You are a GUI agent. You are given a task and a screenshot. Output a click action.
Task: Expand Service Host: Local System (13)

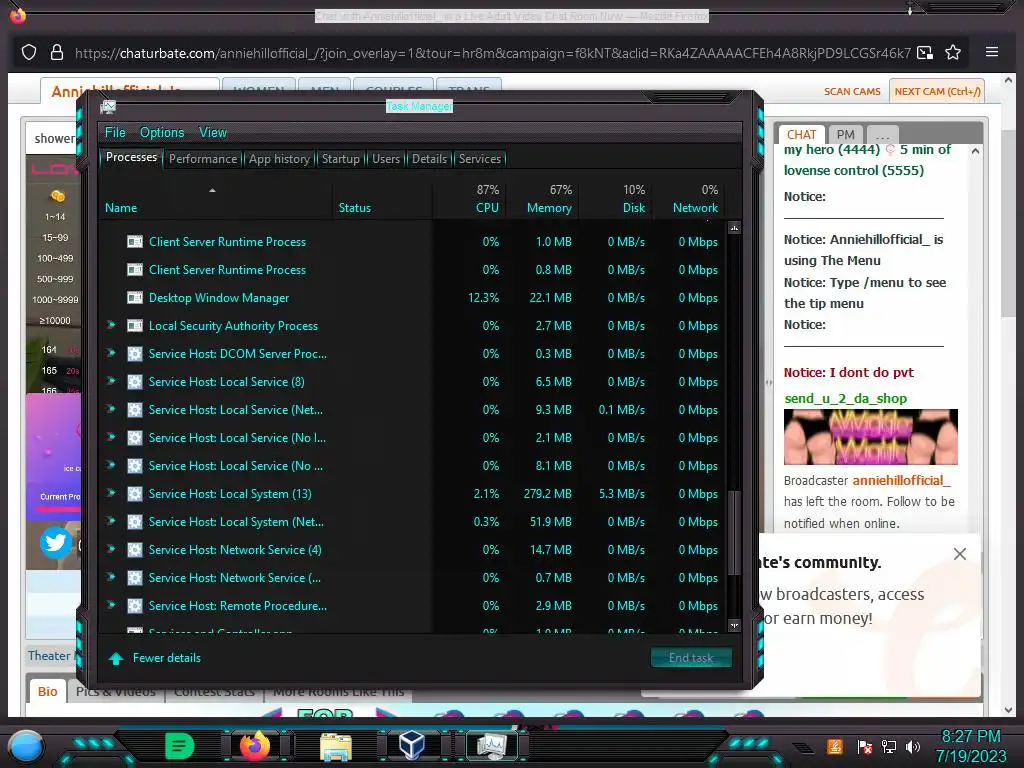point(111,492)
